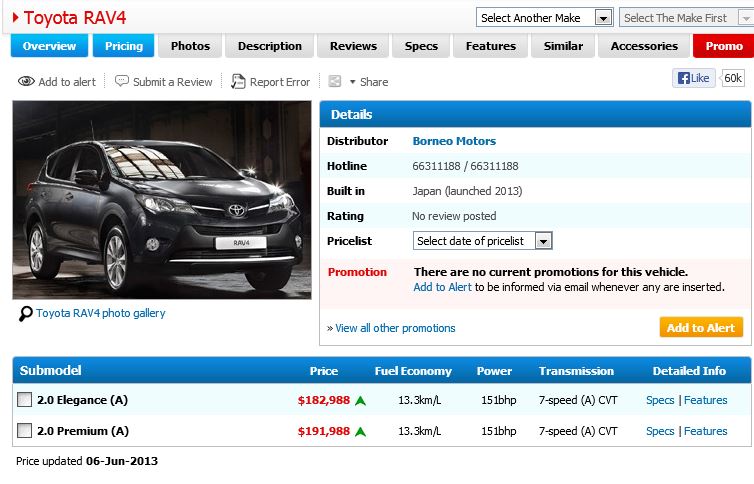754x484 pixels.
Task: Open the Select Another Make dropdown
Action: (x=544, y=18)
